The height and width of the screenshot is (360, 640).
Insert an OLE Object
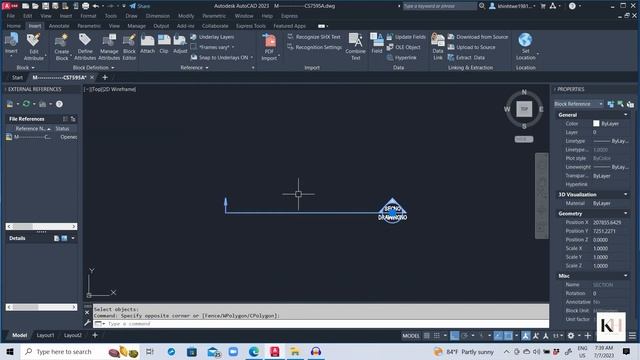(x=403, y=47)
